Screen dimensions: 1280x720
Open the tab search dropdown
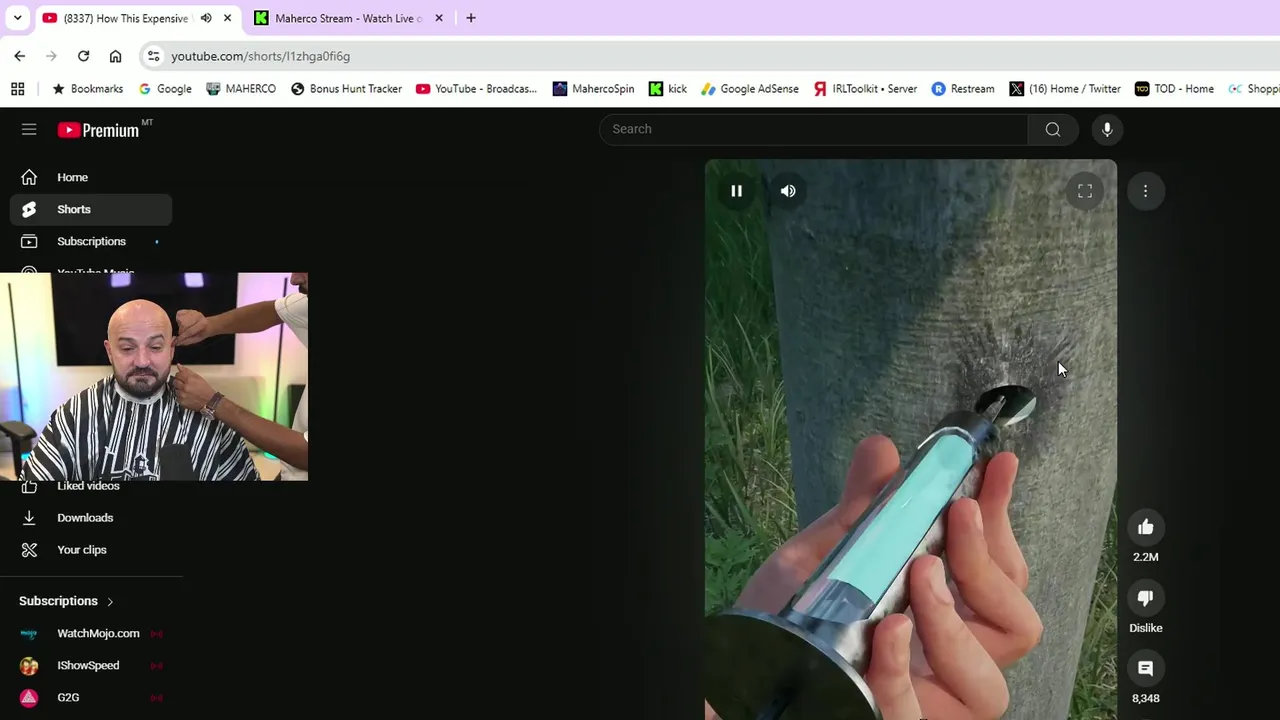point(17,18)
